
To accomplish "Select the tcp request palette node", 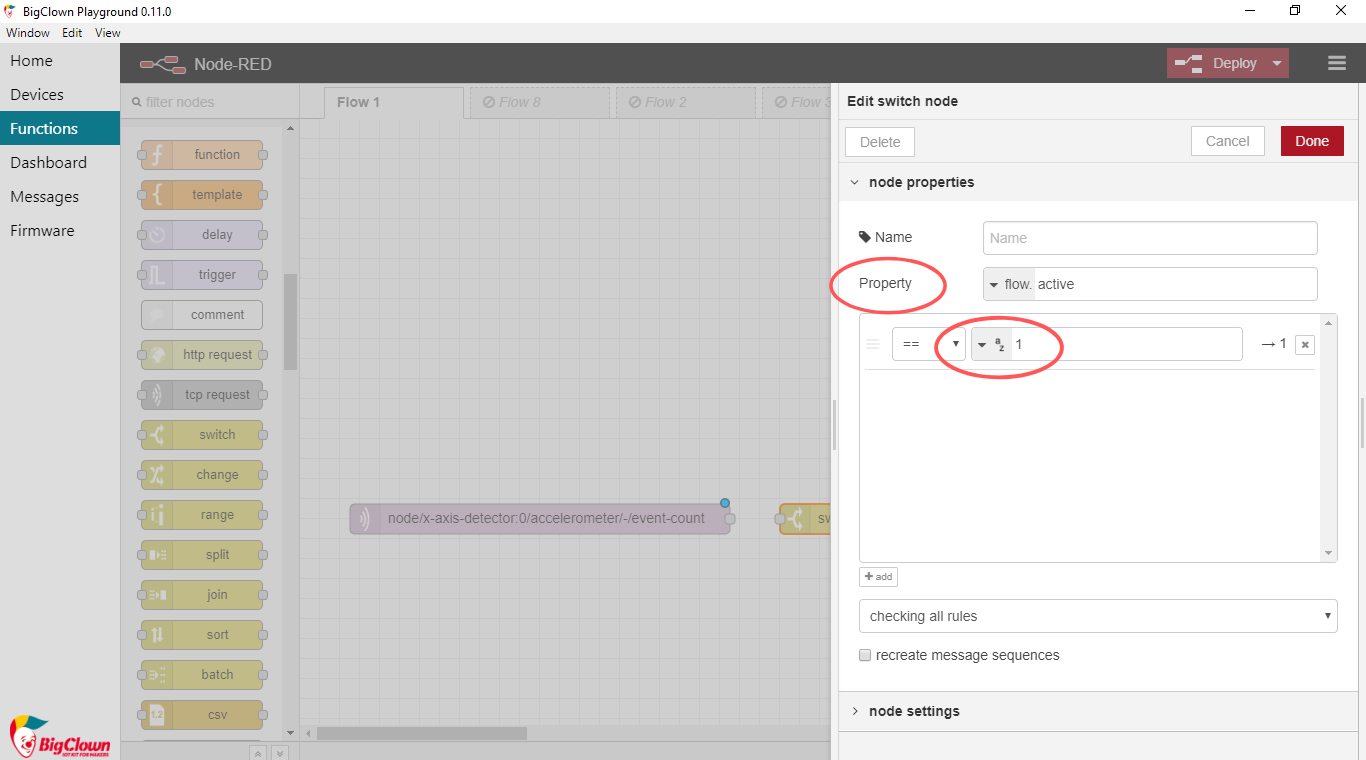I will [202, 395].
